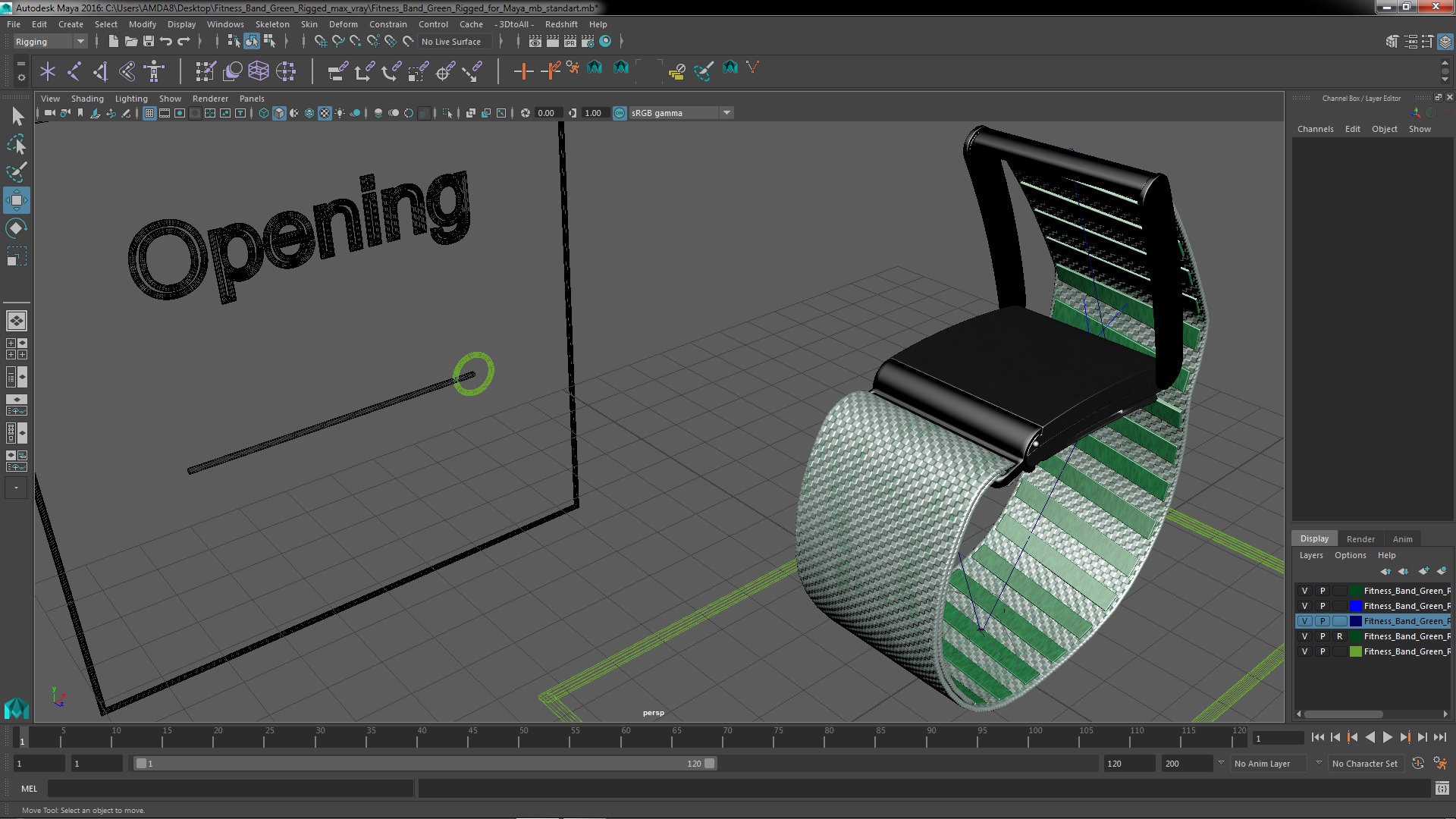This screenshot has height=819, width=1456.
Task: Toggle Auto Keyframe button
Action: [x=1417, y=764]
